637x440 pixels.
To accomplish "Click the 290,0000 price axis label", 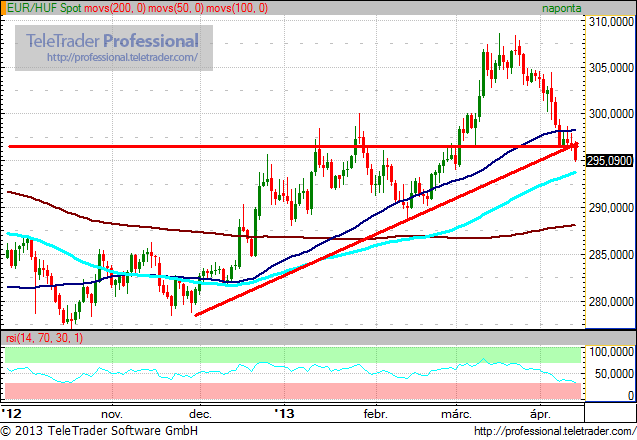I will click(611, 208).
